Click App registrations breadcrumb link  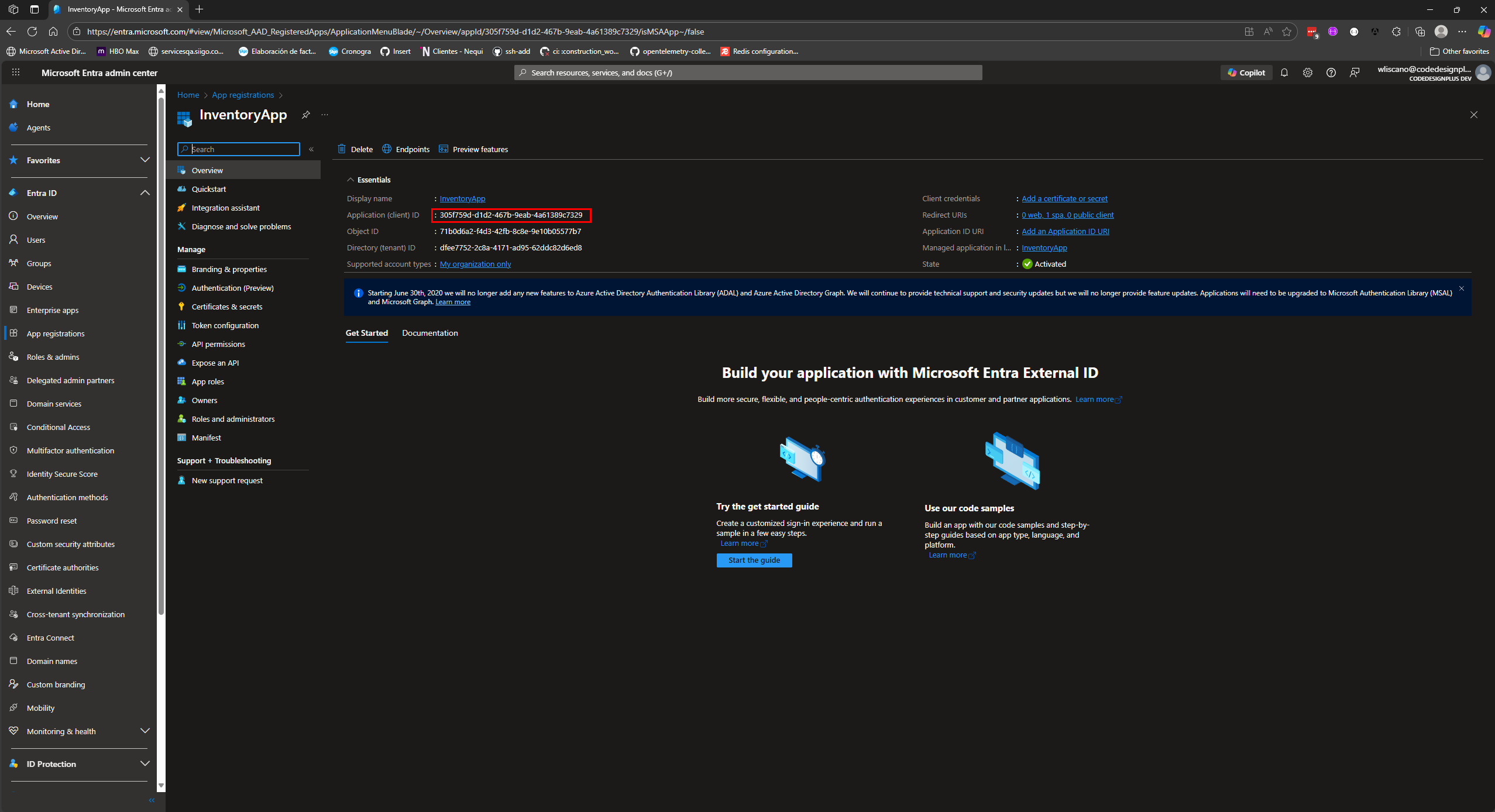pyautogui.click(x=243, y=95)
